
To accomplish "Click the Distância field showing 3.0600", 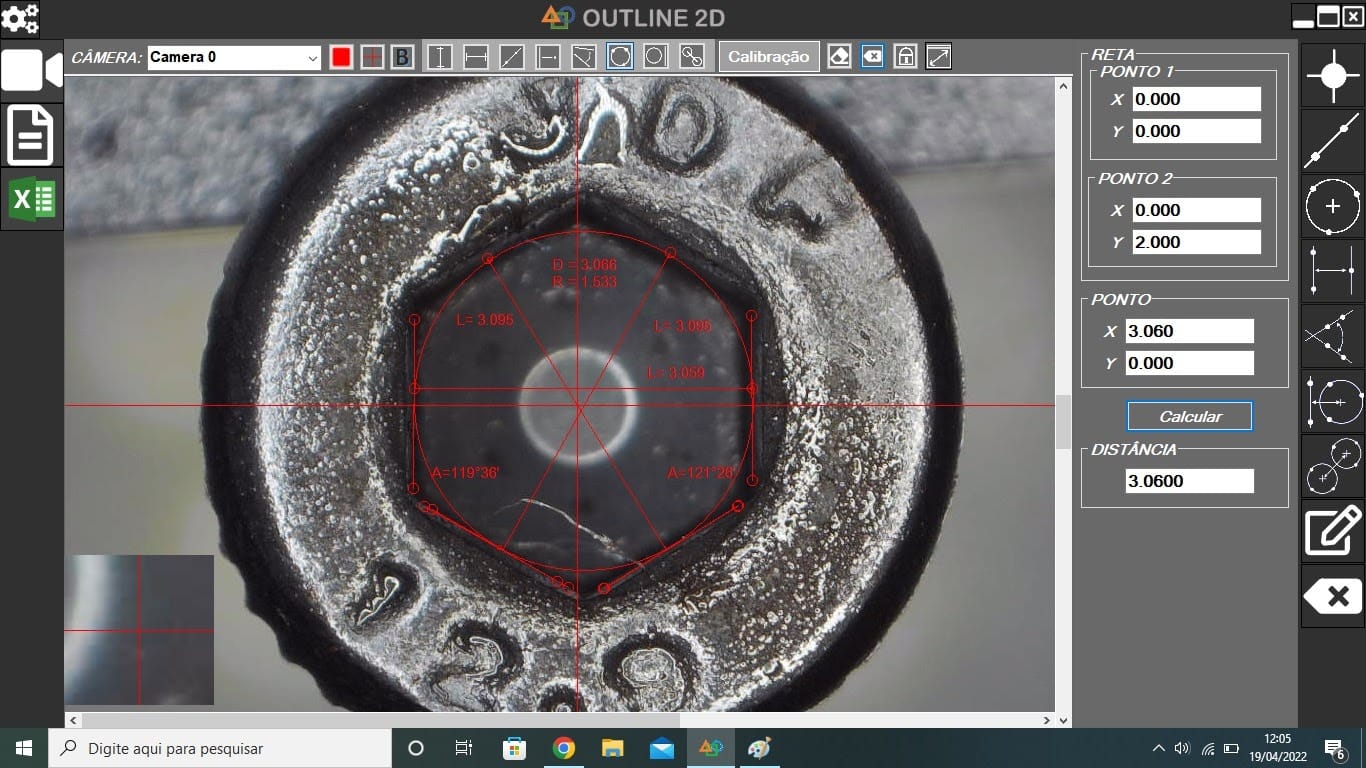I will click(1190, 481).
